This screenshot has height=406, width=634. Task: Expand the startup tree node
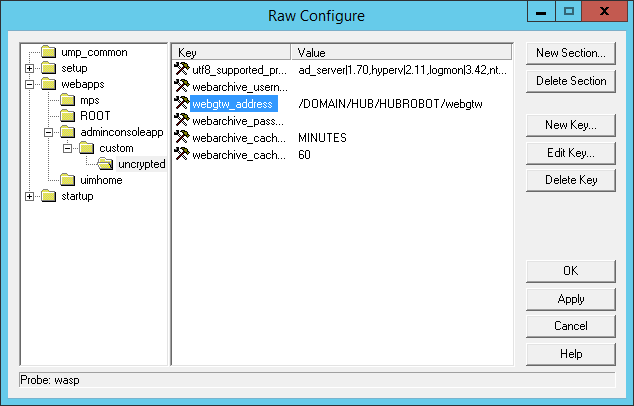point(30,196)
